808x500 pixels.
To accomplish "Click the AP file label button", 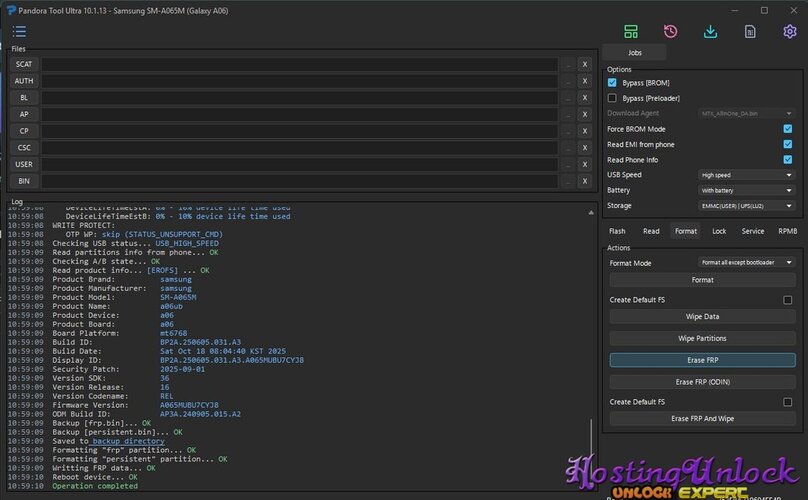I will (x=24, y=114).
